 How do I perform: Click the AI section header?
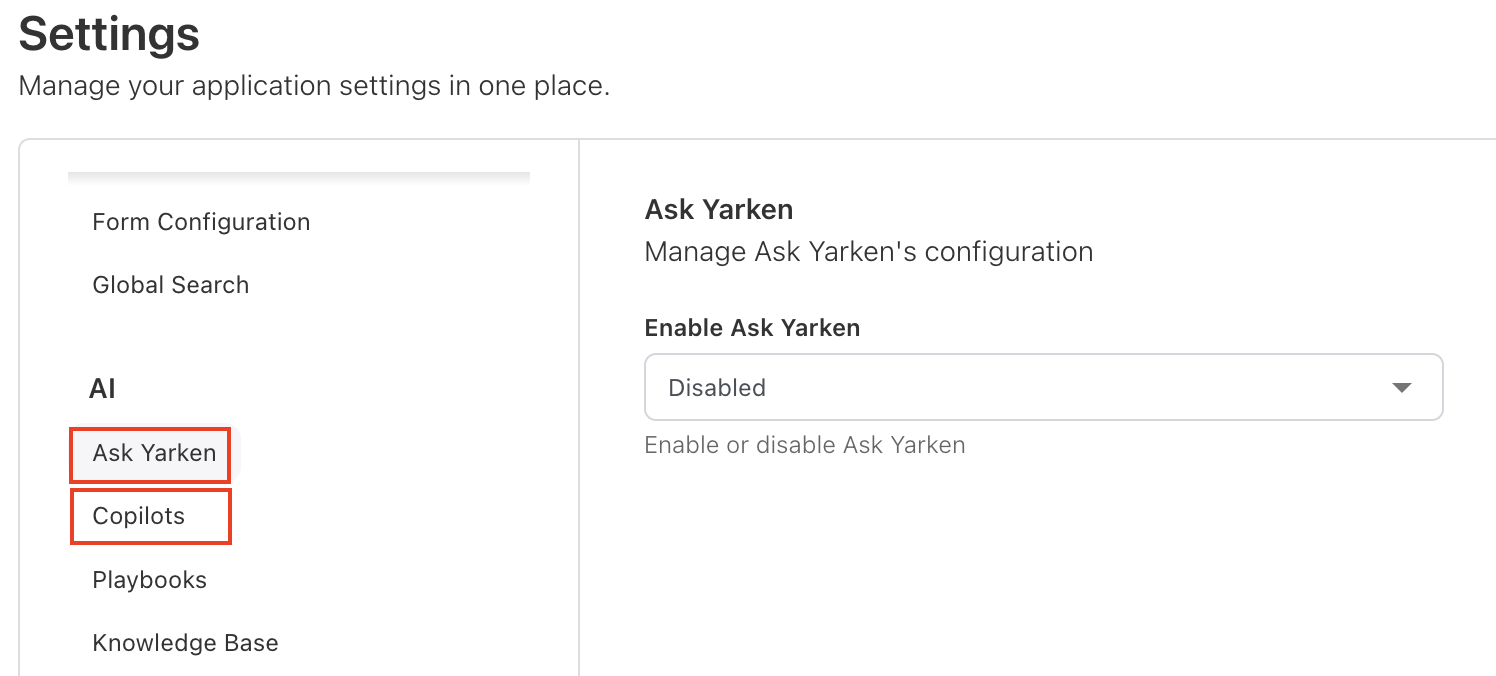point(103,389)
